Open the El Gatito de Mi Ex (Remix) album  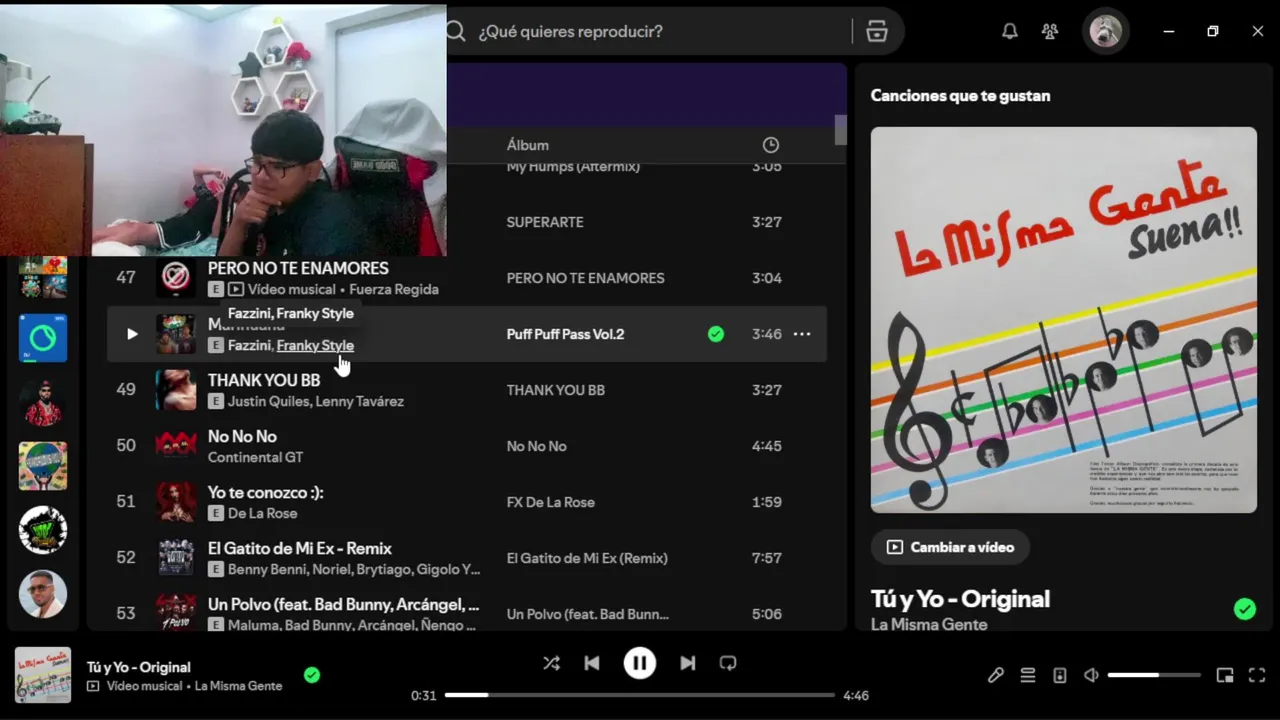coord(587,558)
